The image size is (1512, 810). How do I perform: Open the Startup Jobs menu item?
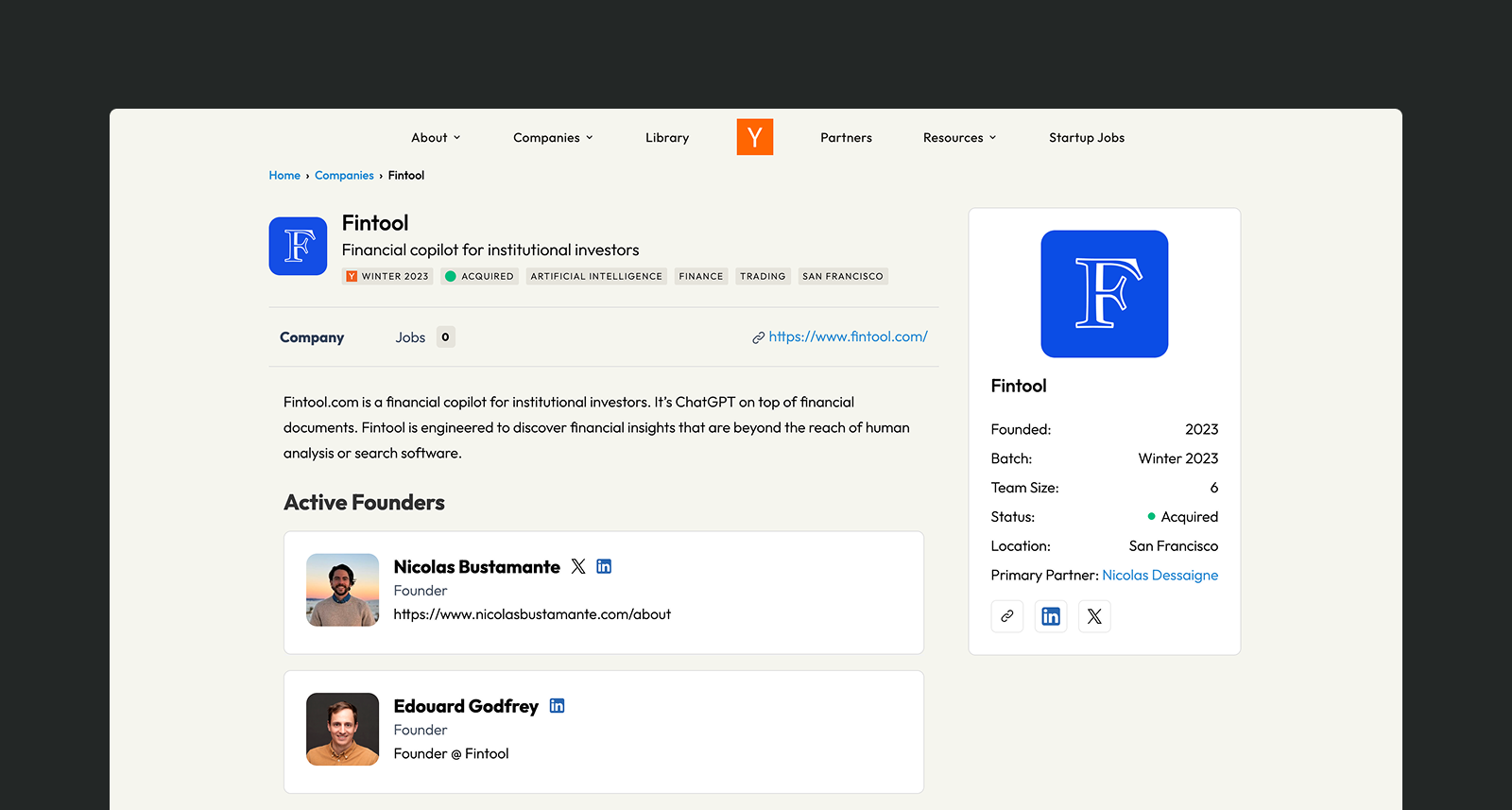tap(1087, 137)
